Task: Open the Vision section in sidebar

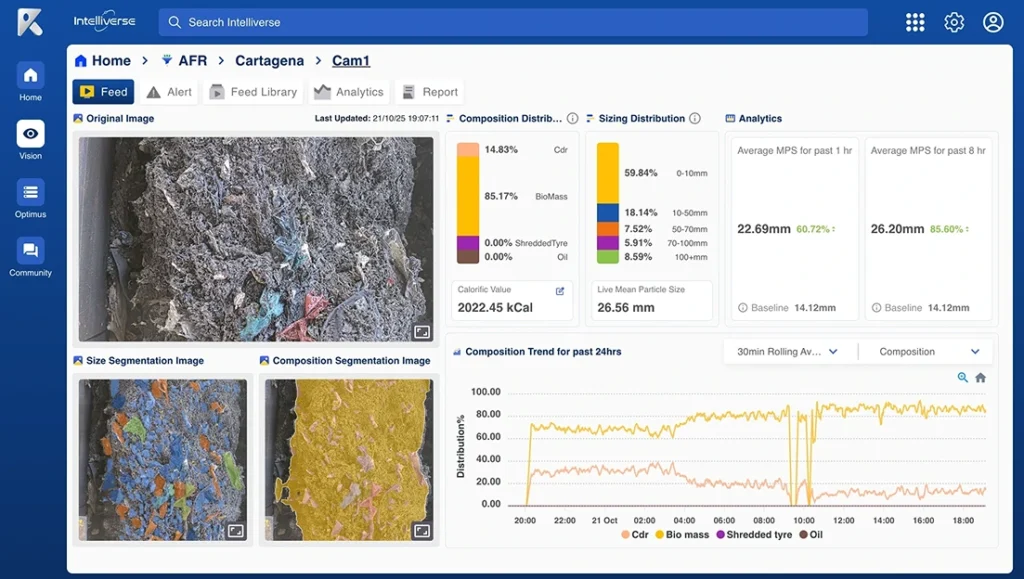Action: pyautogui.click(x=30, y=135)
